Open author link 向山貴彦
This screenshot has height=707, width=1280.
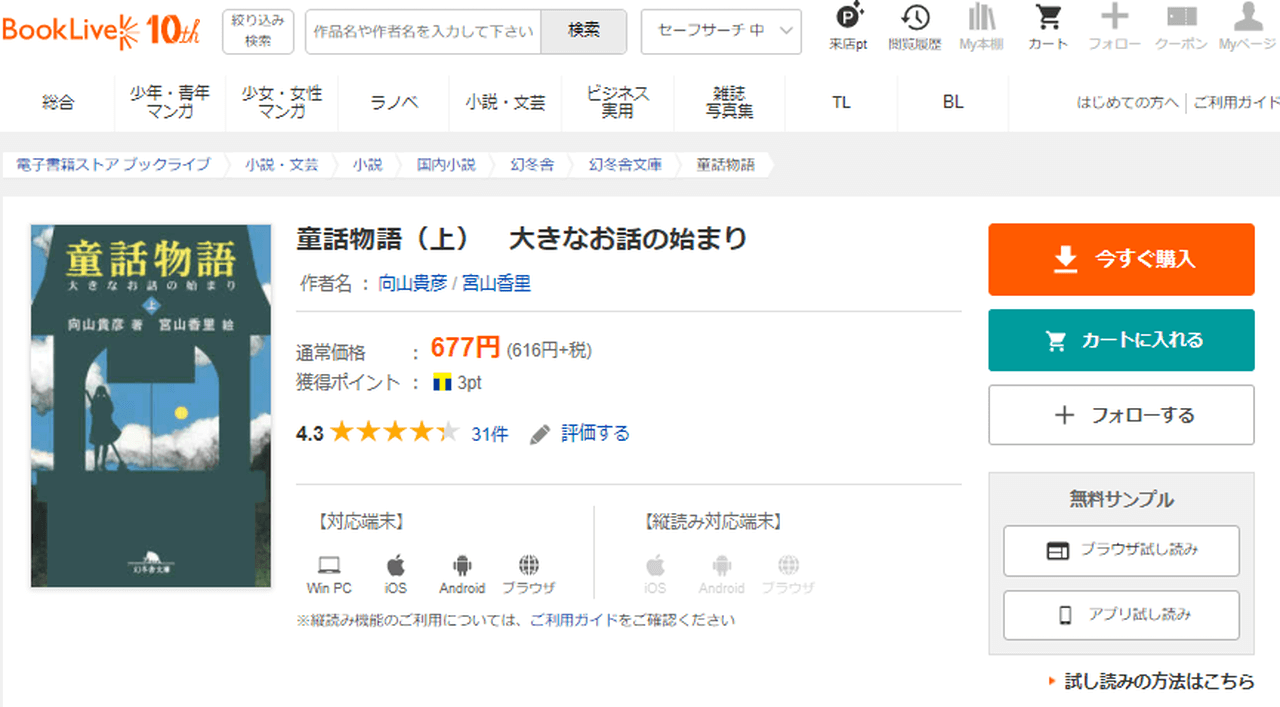coord(413,284)
